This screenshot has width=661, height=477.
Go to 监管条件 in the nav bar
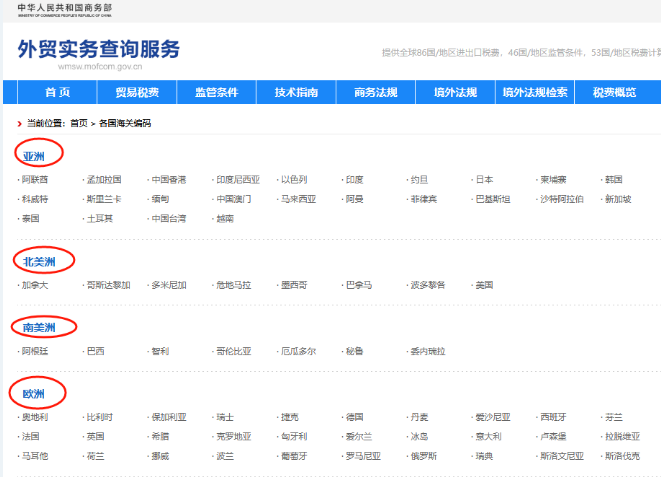216,92
